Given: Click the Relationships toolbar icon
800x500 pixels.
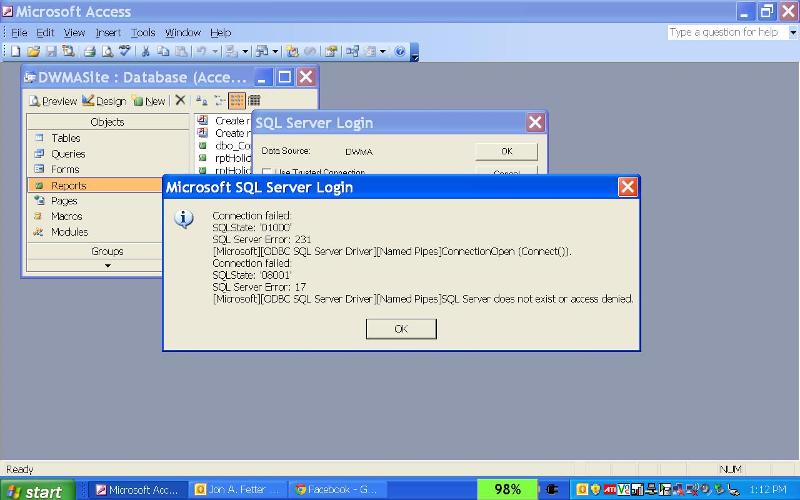Looking at the screenshot, I should click(352, 51).
